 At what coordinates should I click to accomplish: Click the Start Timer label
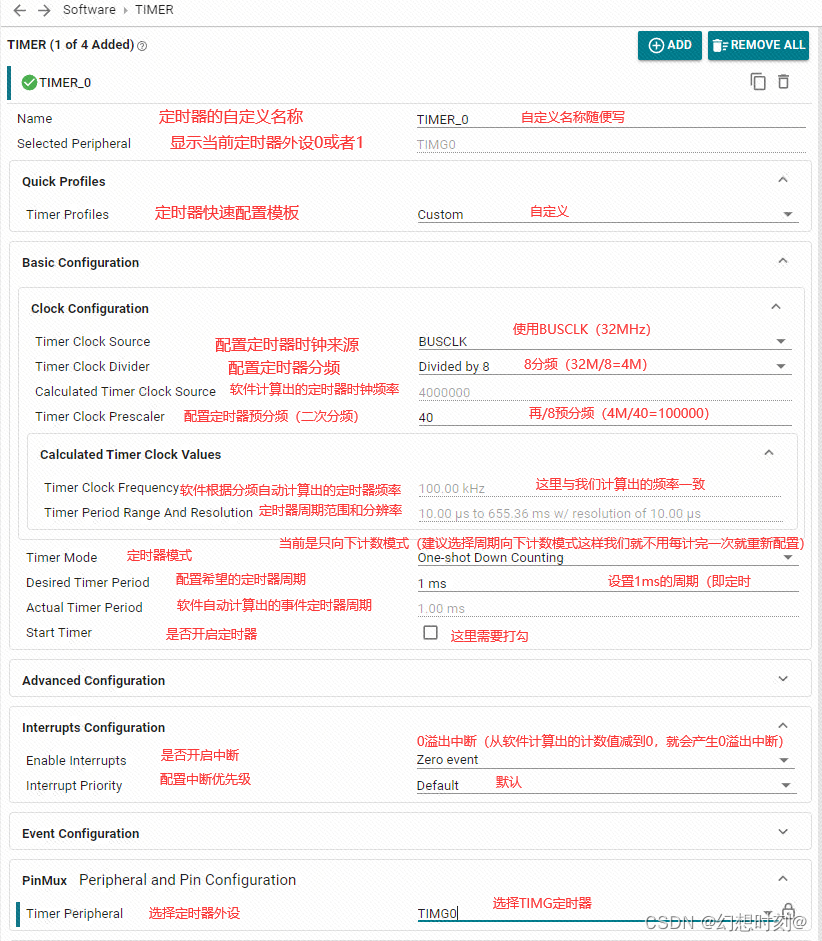click(x=59, y=633)
